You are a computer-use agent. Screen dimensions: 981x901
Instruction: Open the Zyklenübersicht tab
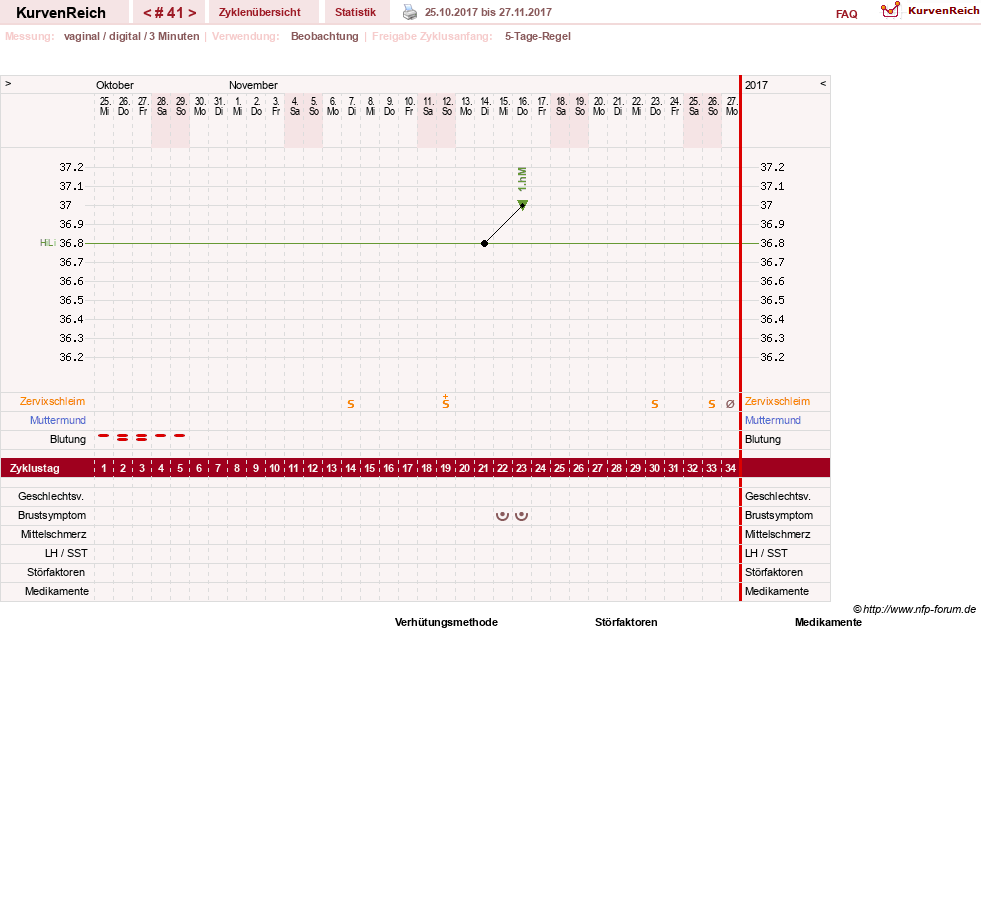coord(260,13)
